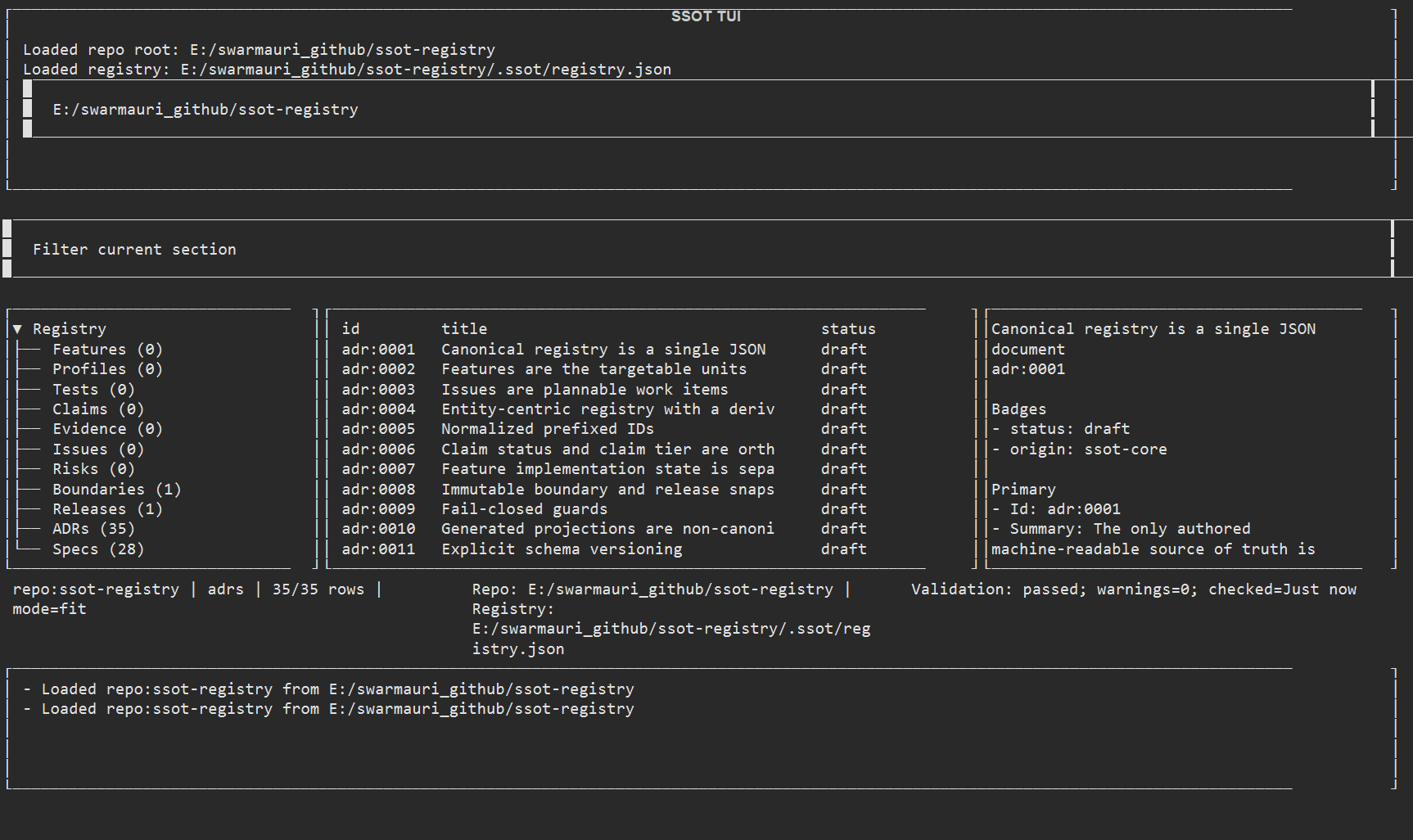Click '35/35 rows' status entry
This screenshot has height=840, width=1413.
pos(318,589)
